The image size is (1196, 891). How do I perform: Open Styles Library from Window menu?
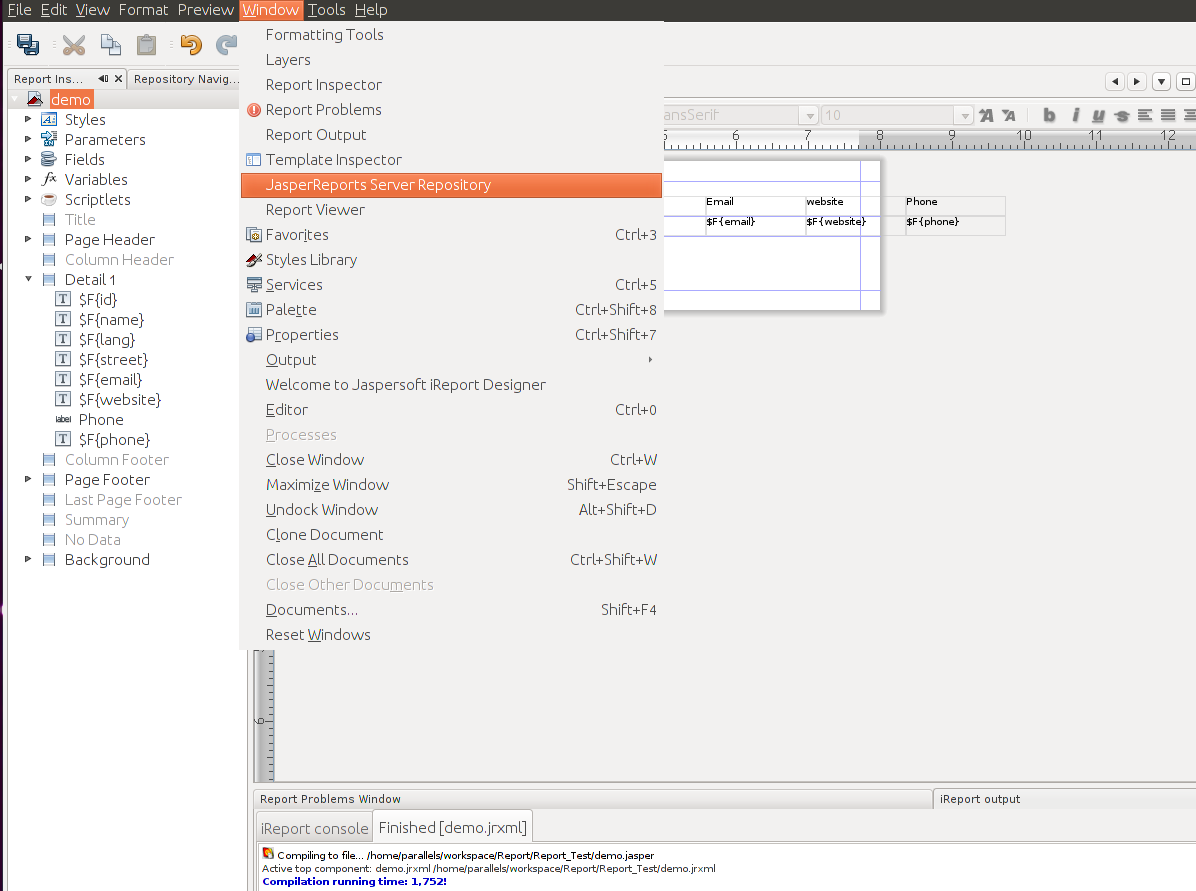(x=452, y=259)
